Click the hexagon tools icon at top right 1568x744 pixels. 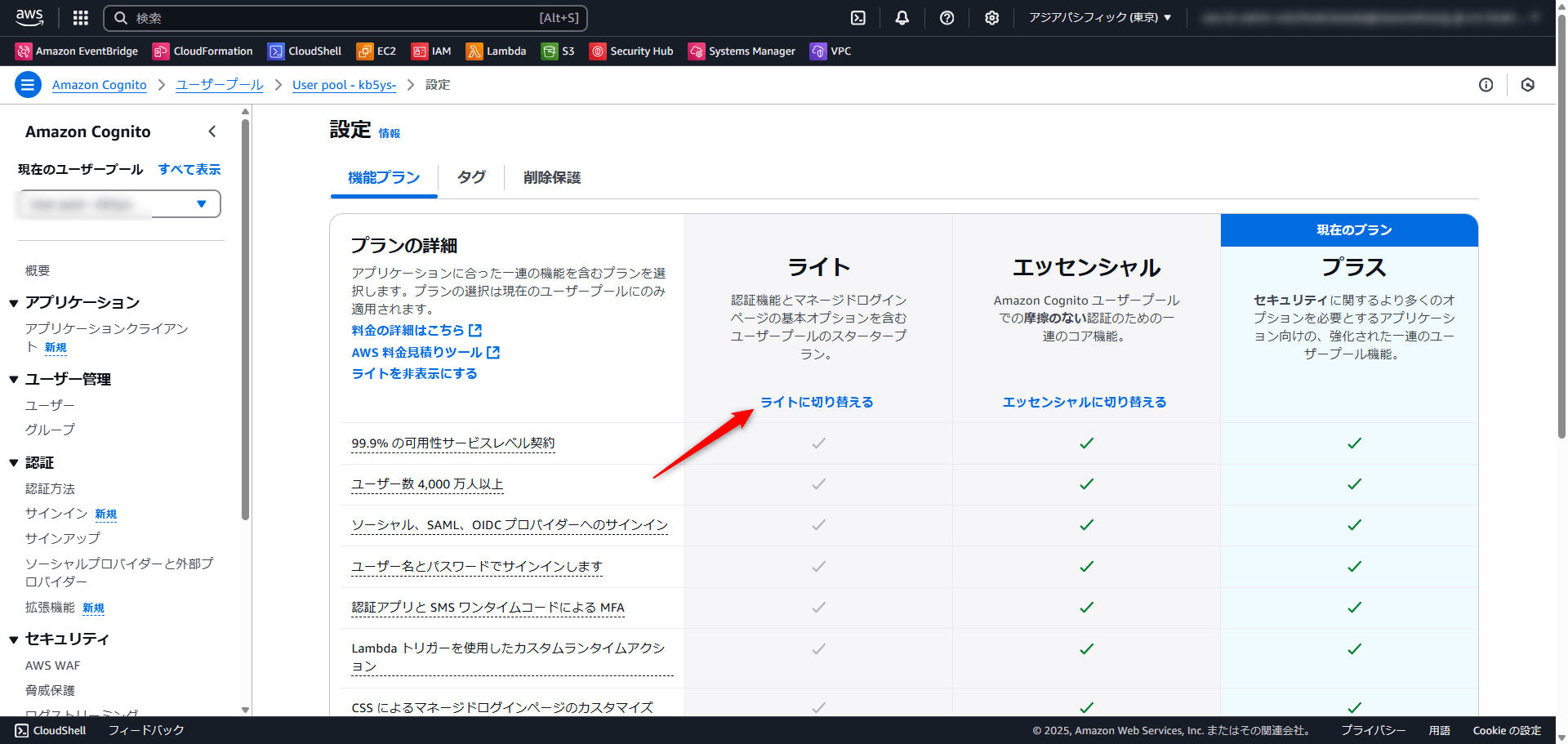pos(1528,85)
